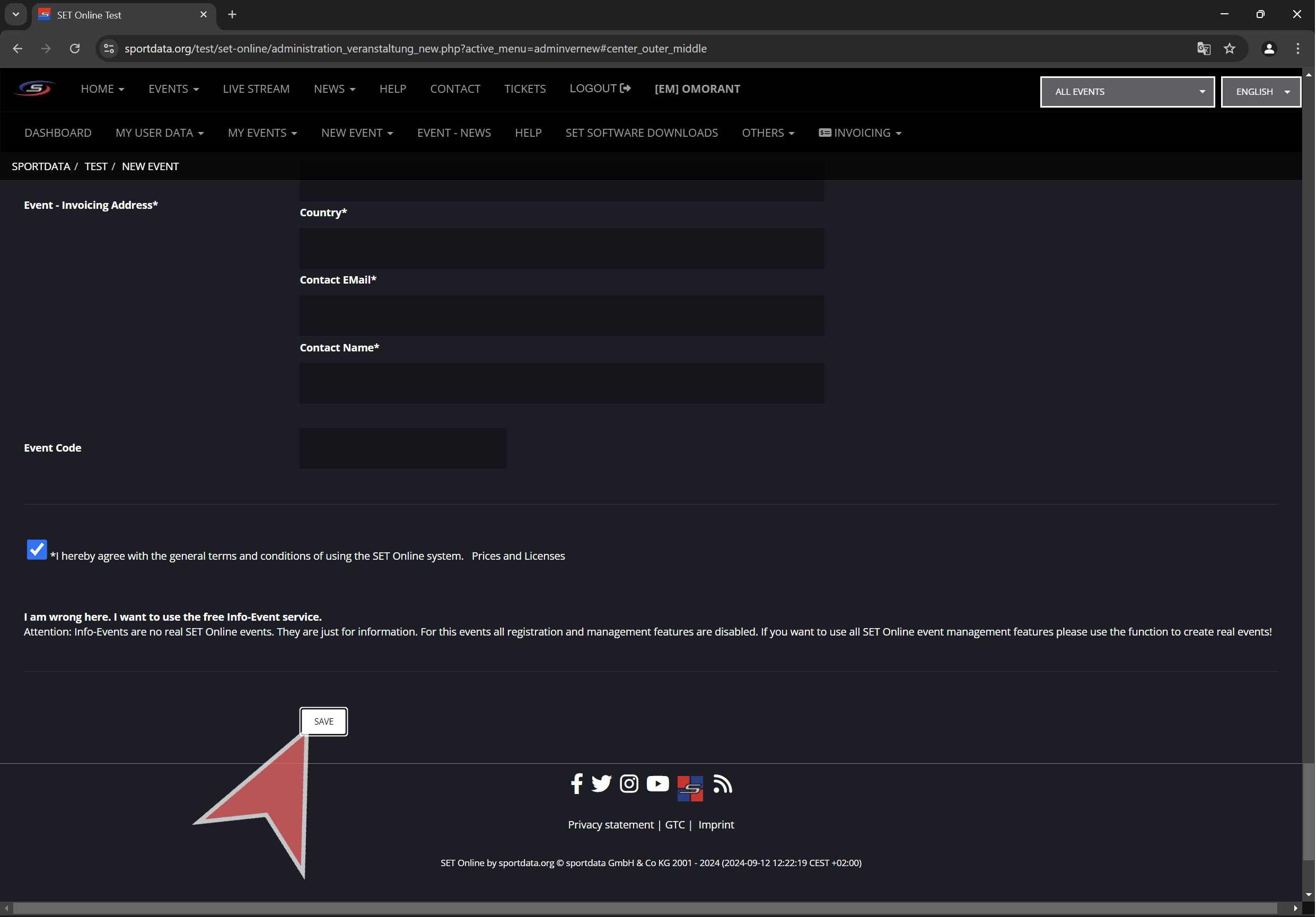Open the Prices and Licenses link
This screenshot has height=917, width=1316.
[x=517, y=556]
